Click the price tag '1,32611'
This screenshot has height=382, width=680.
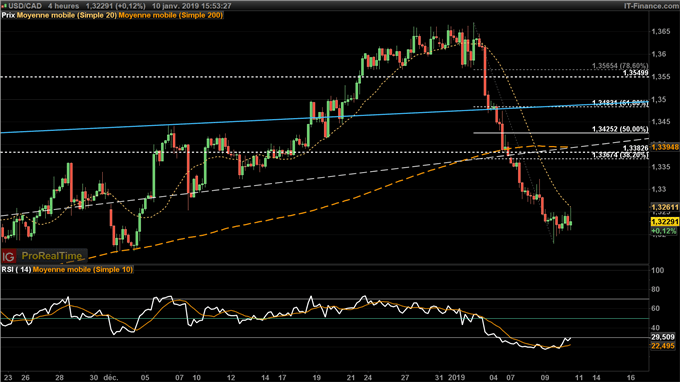click(665, 208)
